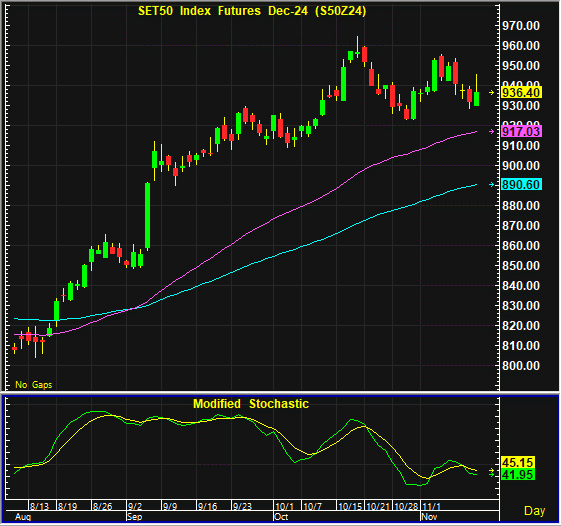The width and height of the screenshot is (561, 526).
Task: Click the No Gaps label
Action: [x=34, y=385]
